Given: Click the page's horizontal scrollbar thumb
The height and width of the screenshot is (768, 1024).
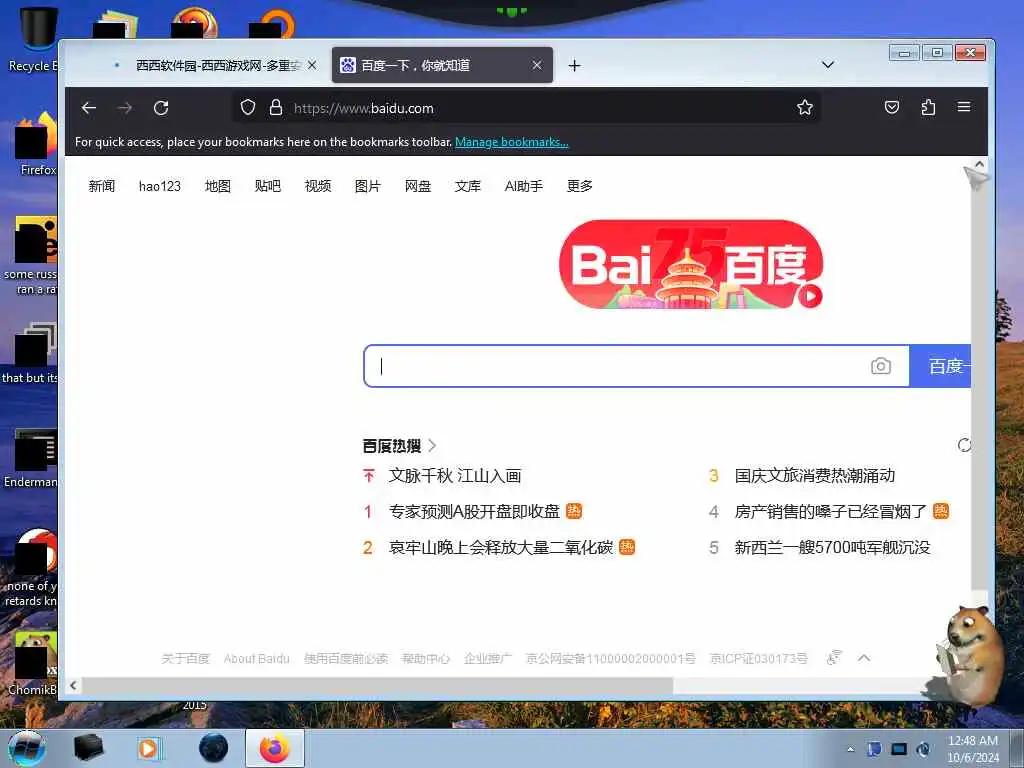Looking at the screenshot, I should click(377, 685).
